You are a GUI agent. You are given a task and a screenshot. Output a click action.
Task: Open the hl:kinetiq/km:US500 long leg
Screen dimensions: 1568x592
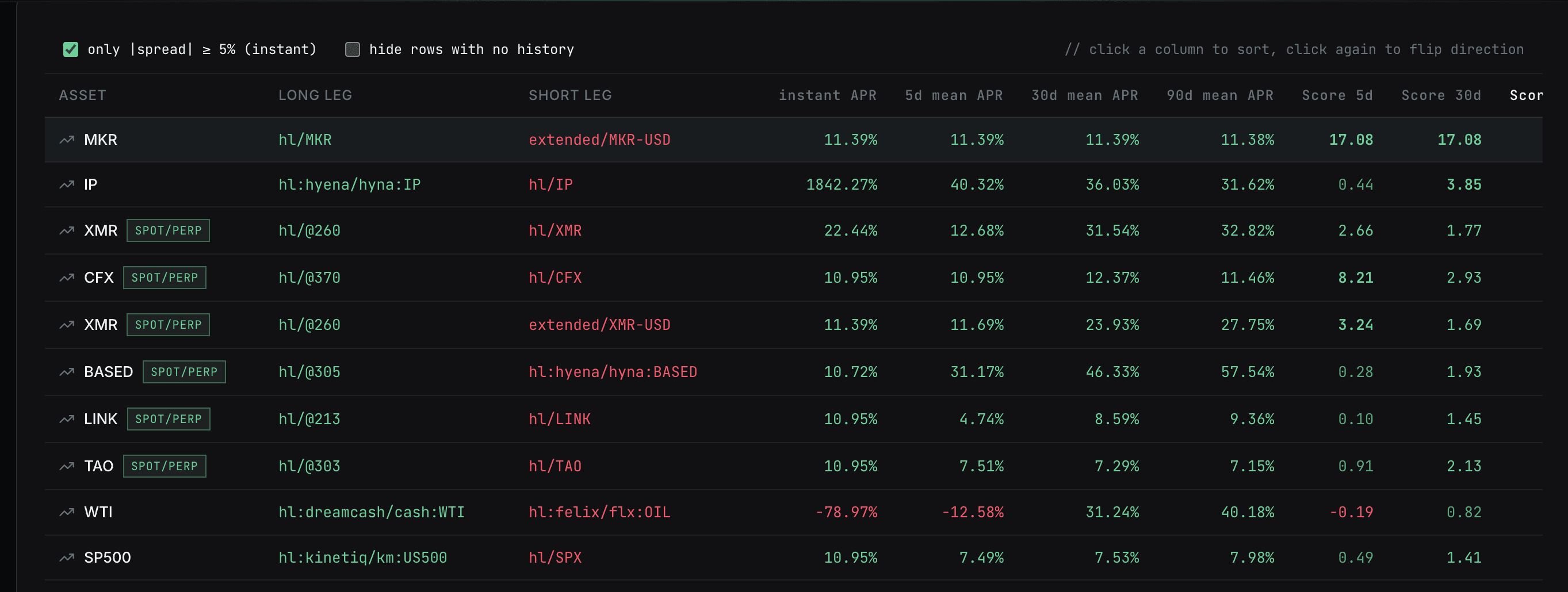363,558
